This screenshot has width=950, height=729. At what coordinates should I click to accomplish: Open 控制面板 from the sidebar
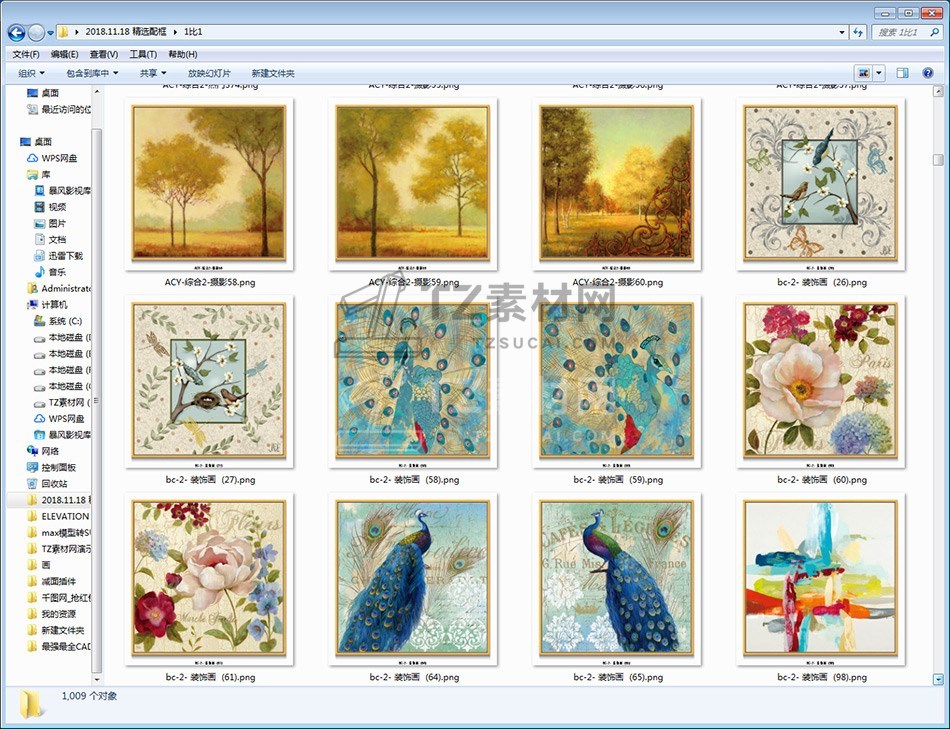tap(51, 468)
